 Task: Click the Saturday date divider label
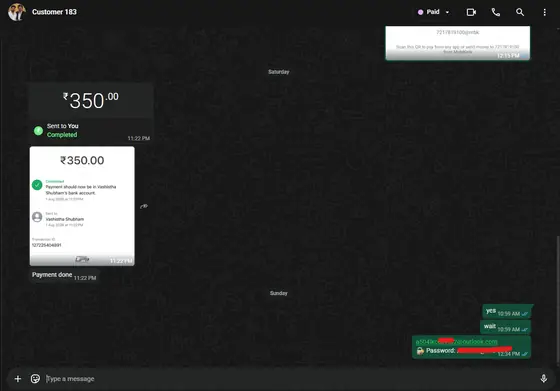(279, 72)
